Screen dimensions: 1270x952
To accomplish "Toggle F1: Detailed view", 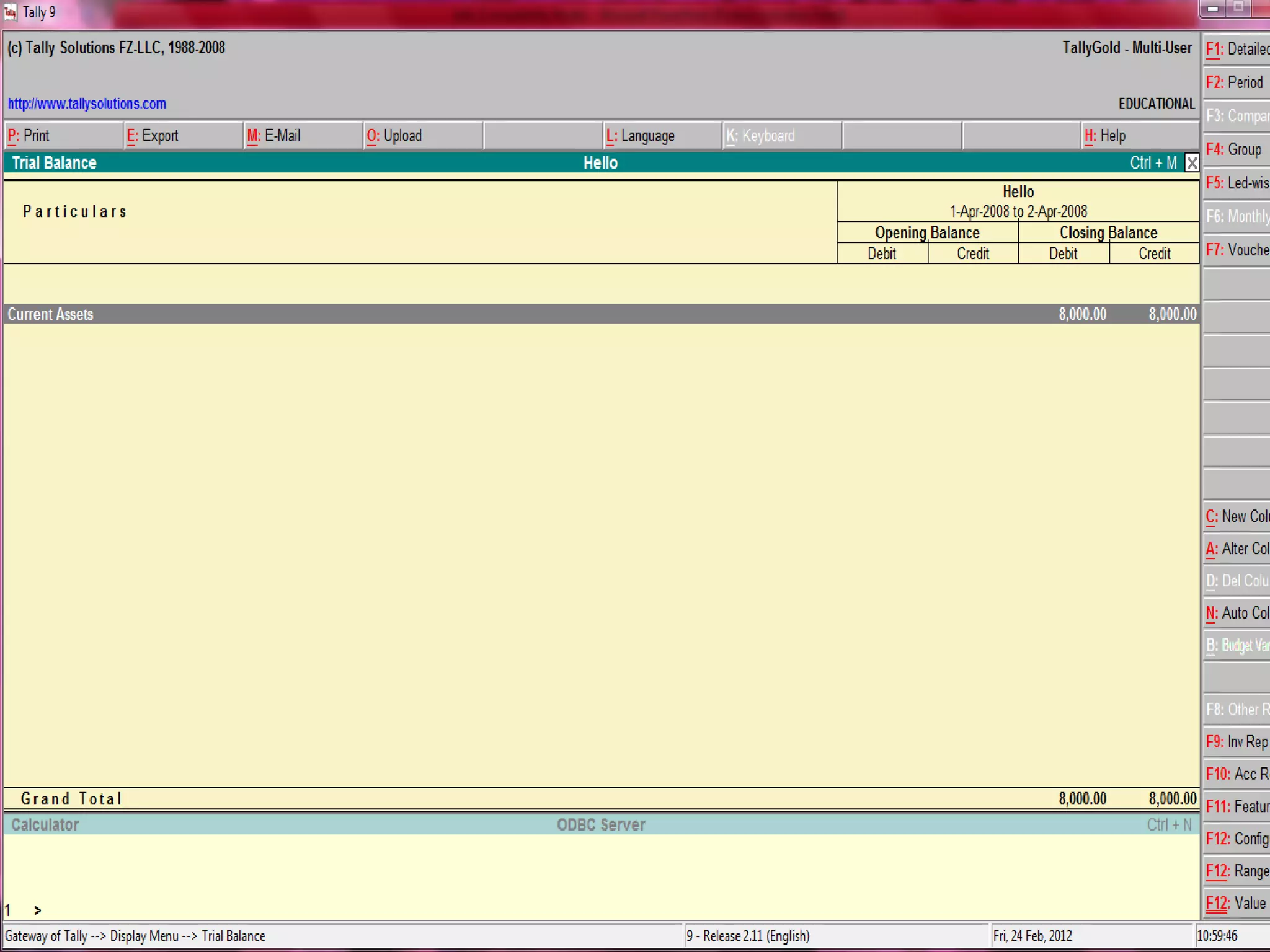I will [x=1237, y=49].
